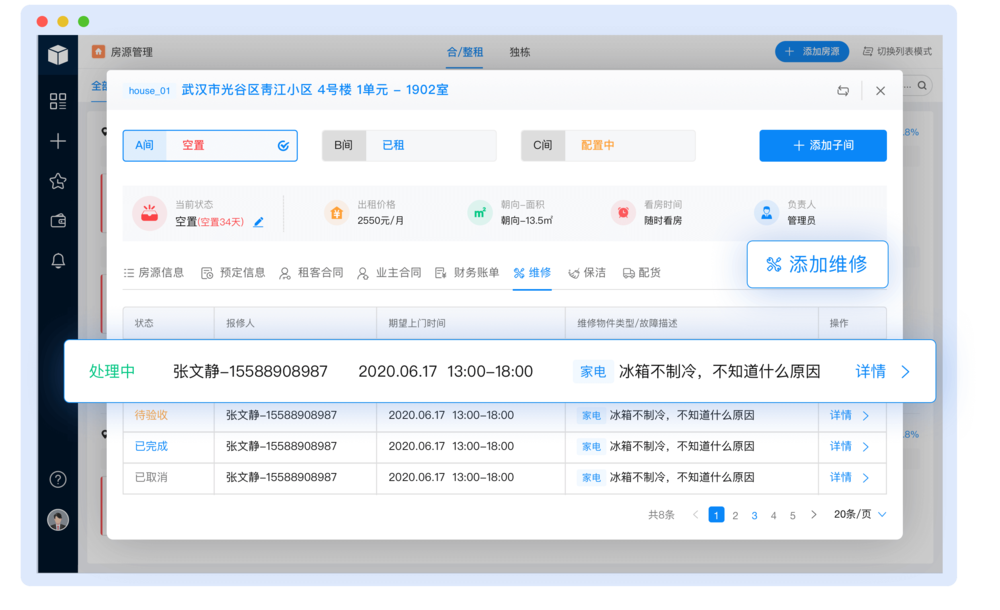Viewport: 1000px width, 610px height.
Task: Open the 业主合同 tab
Action: [x=389, y=273]
